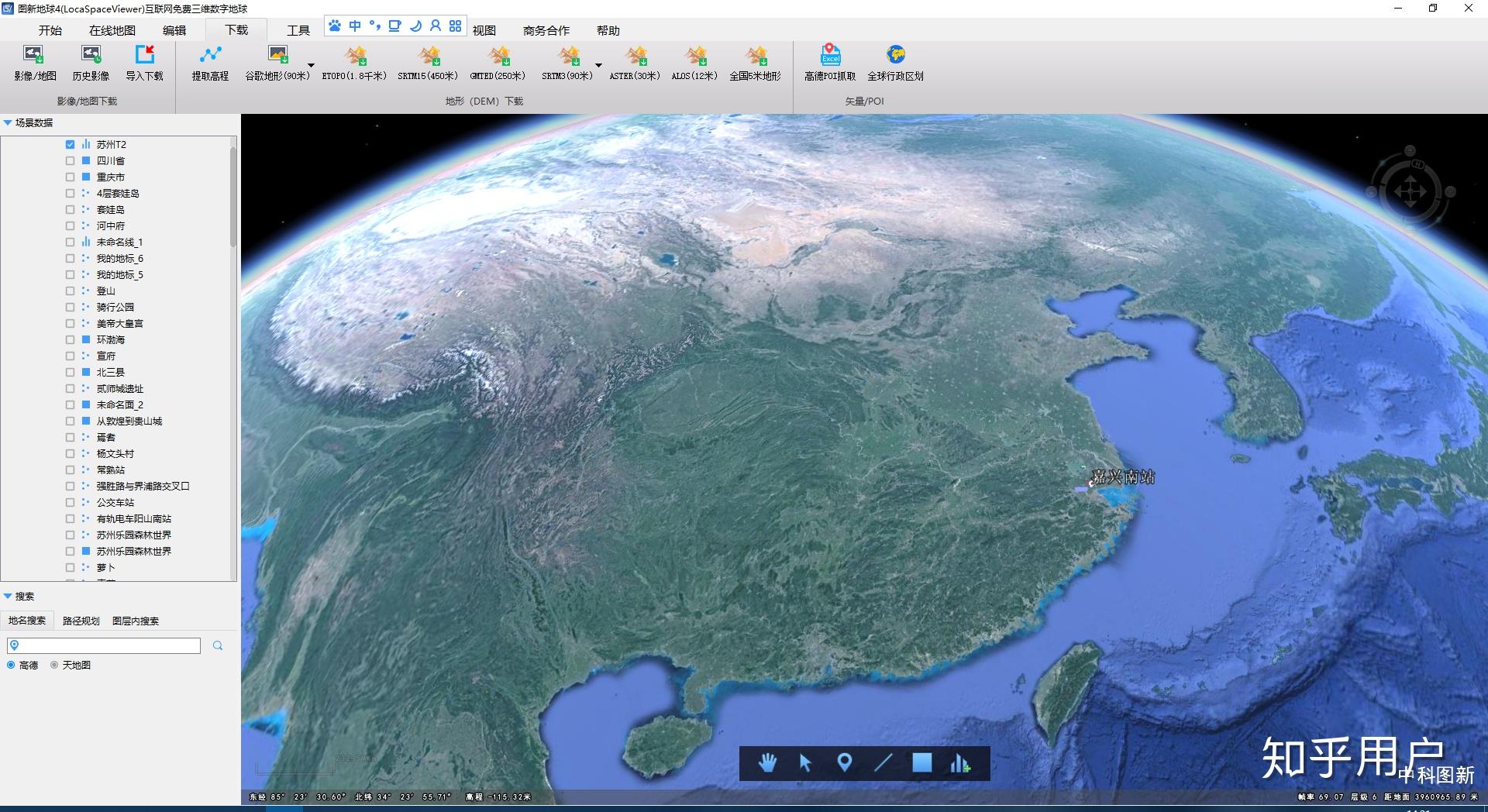1488x812 pixels.
Task: Click the 中 input-mode icon
Action: pos(355,26)
